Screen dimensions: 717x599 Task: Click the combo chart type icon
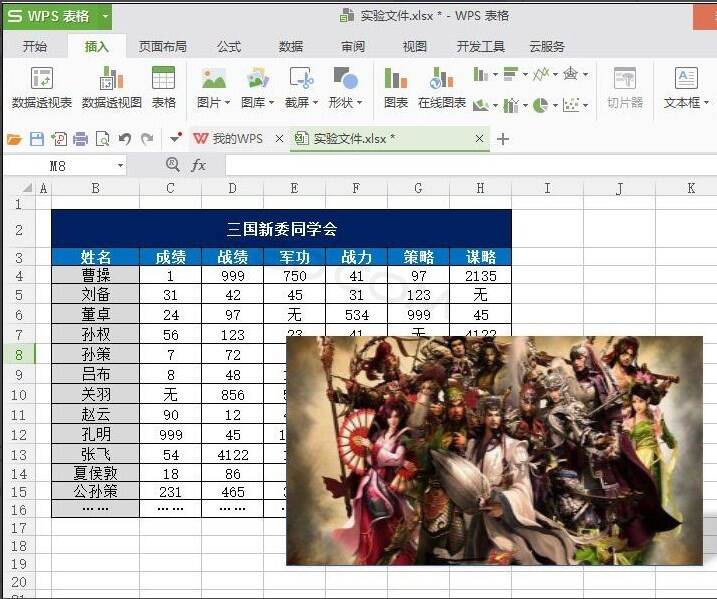click(x=511, y=105)
